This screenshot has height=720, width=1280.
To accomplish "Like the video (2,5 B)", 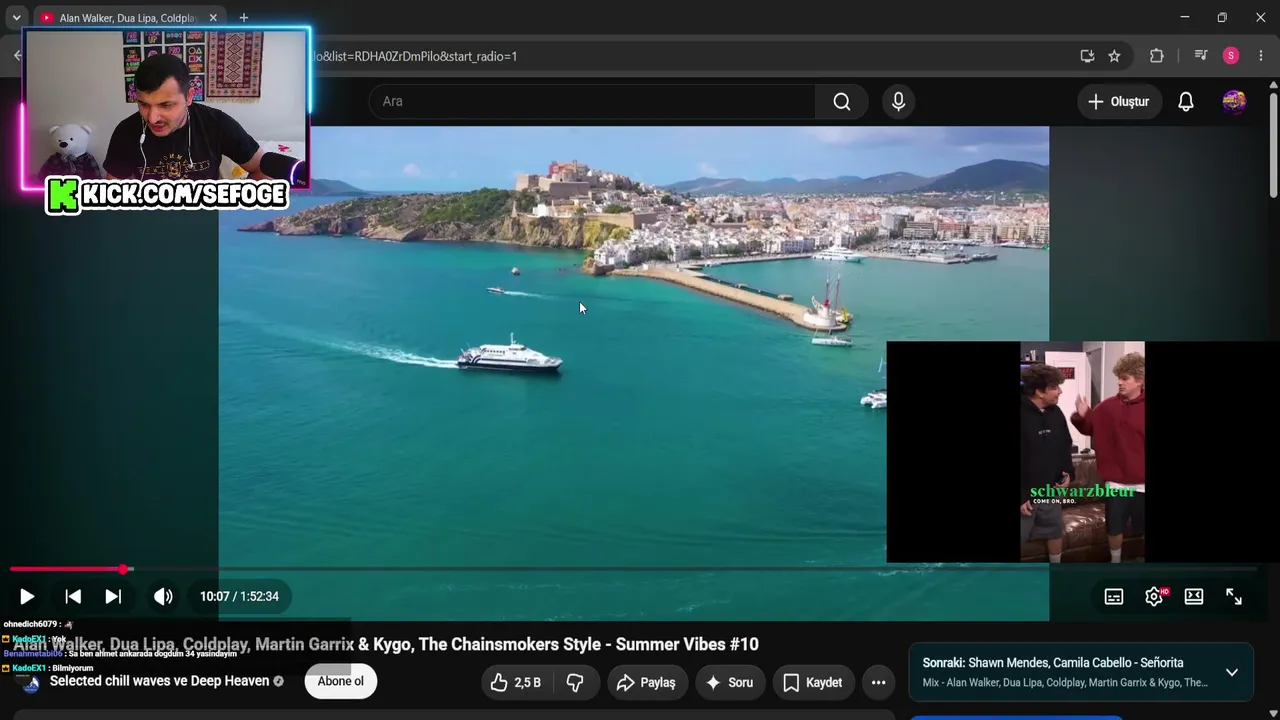I will 516,682.
